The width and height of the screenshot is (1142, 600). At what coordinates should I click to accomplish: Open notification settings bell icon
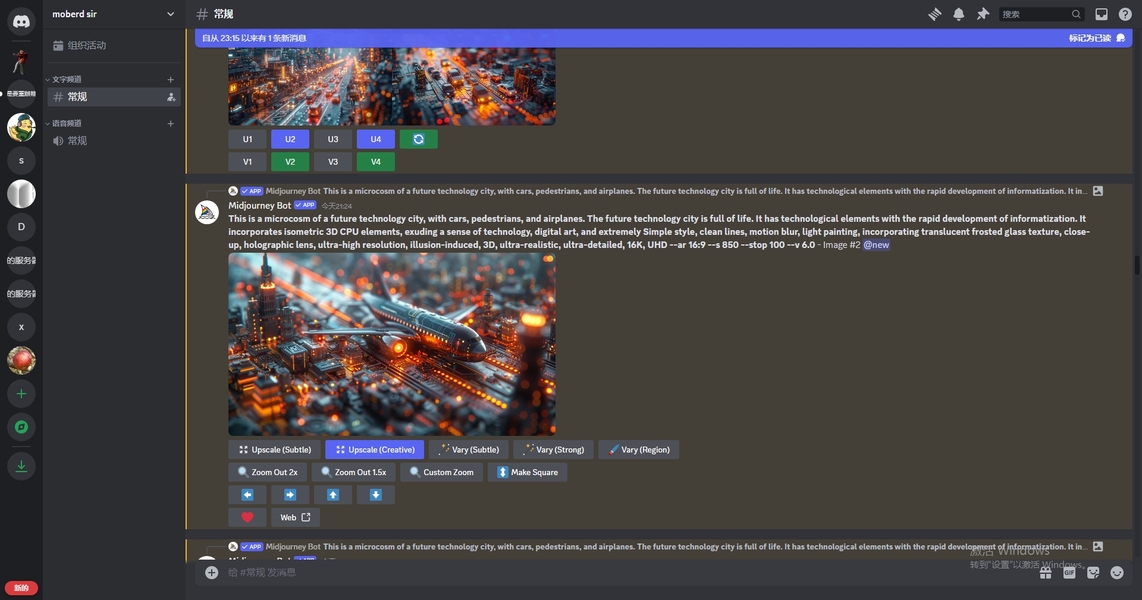(958, 14)
